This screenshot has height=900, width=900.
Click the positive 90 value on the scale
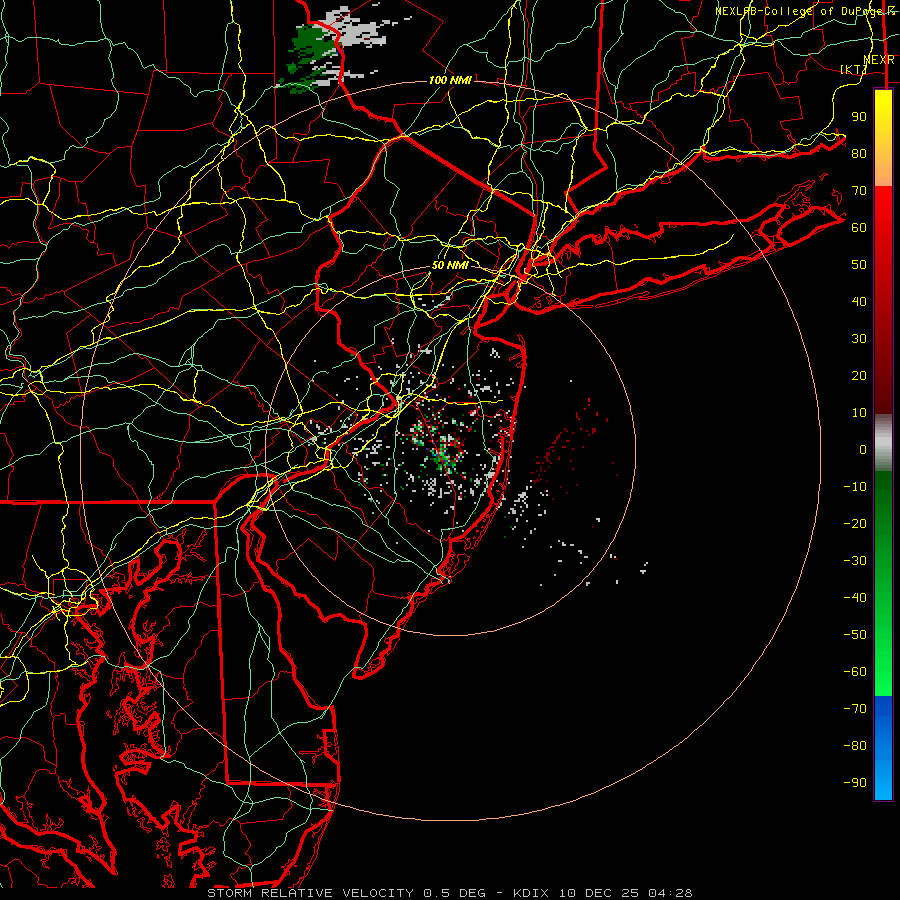pos(859,117)
